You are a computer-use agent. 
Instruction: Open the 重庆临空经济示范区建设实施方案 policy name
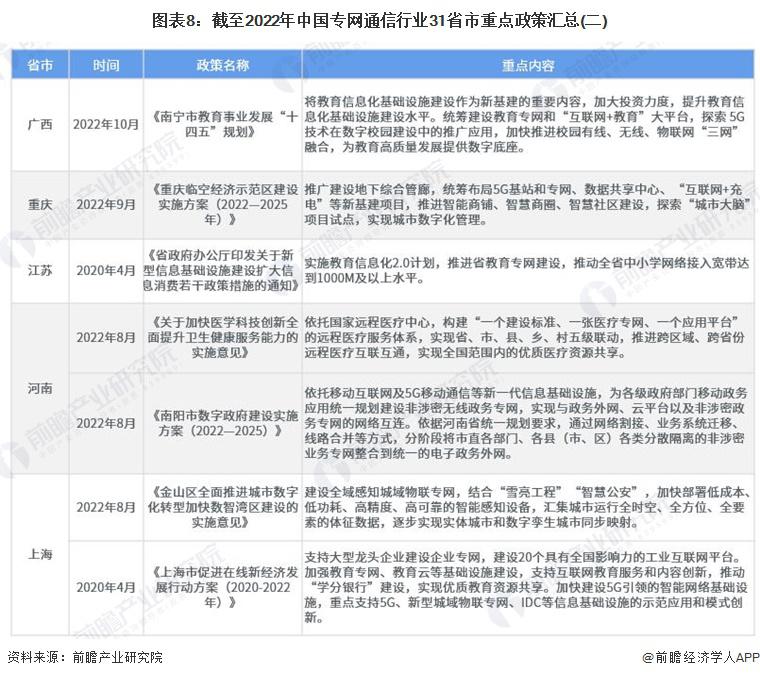[222, 204]
